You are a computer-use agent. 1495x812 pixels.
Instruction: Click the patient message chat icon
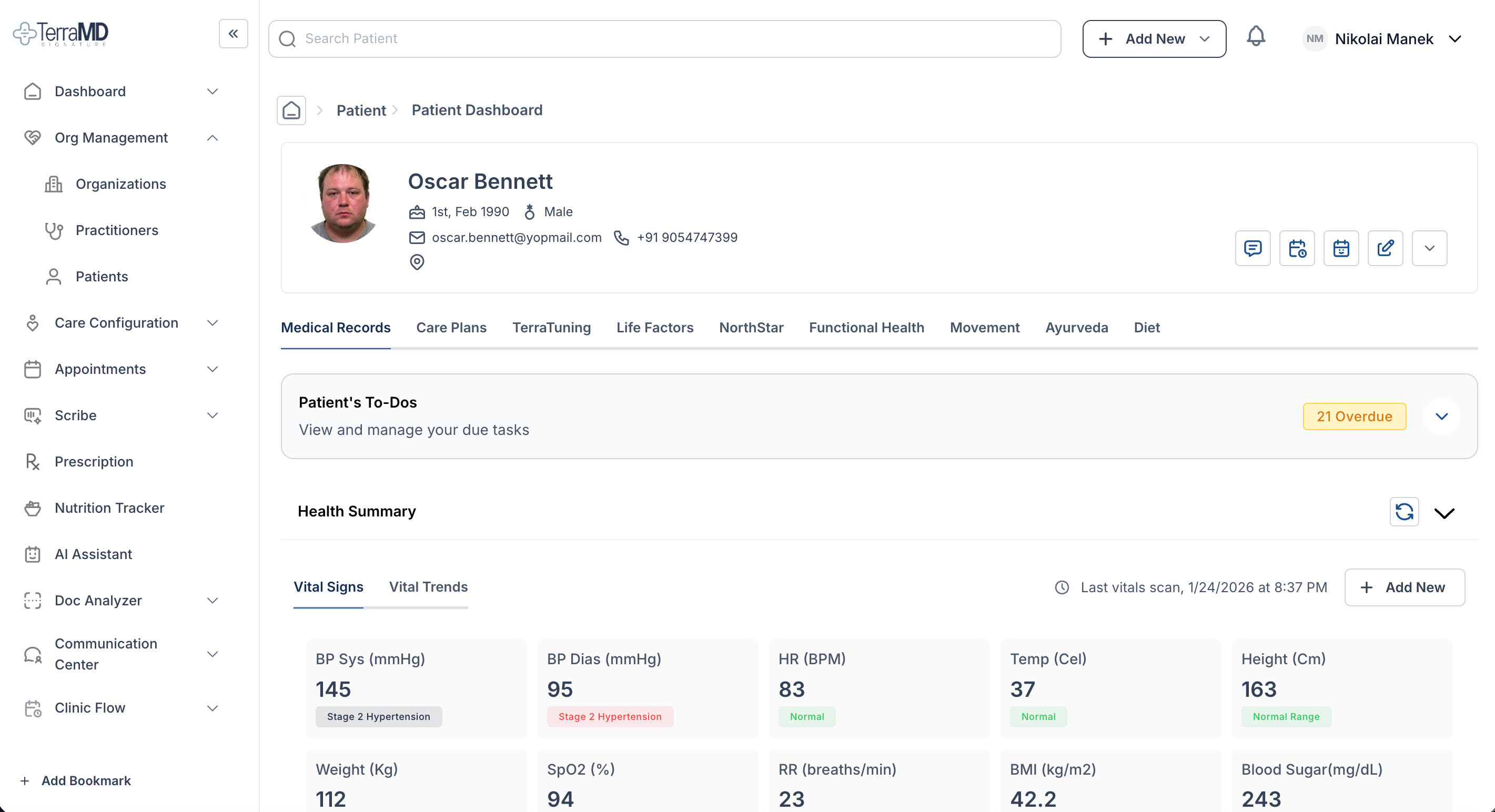[x=1252, y=248]
